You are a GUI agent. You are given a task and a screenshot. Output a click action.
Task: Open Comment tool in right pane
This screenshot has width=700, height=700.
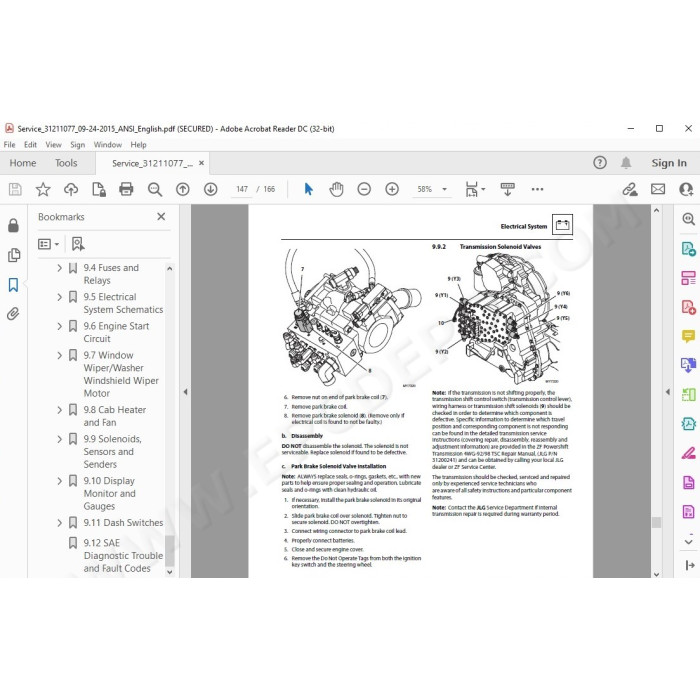point(688,336)
